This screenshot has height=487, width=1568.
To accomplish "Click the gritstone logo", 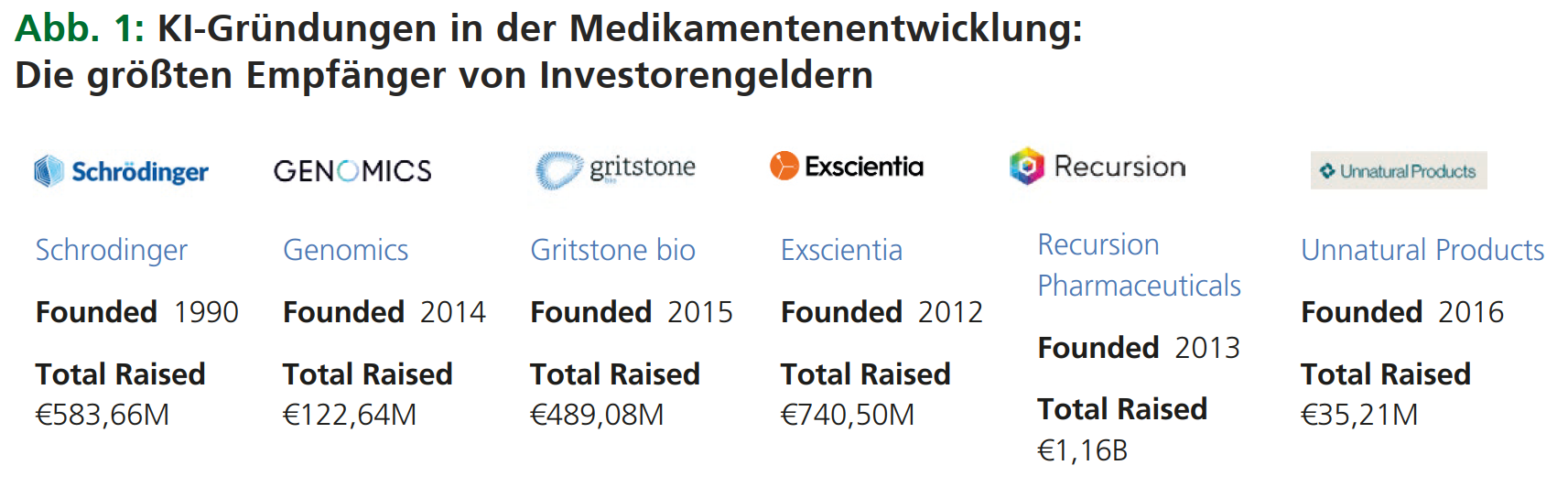I will 615,170.
